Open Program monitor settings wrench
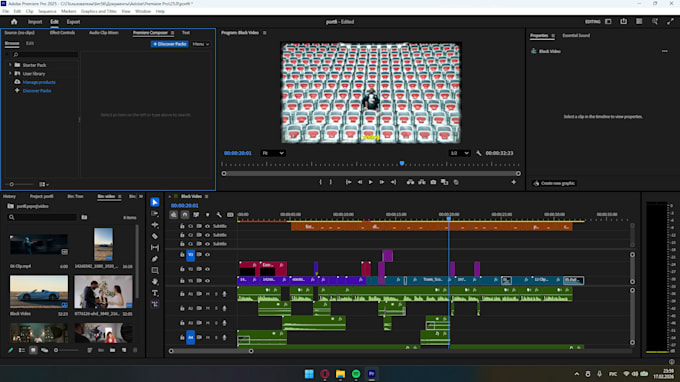The height and width of the screenshot is (382, 680). [479, 153]
